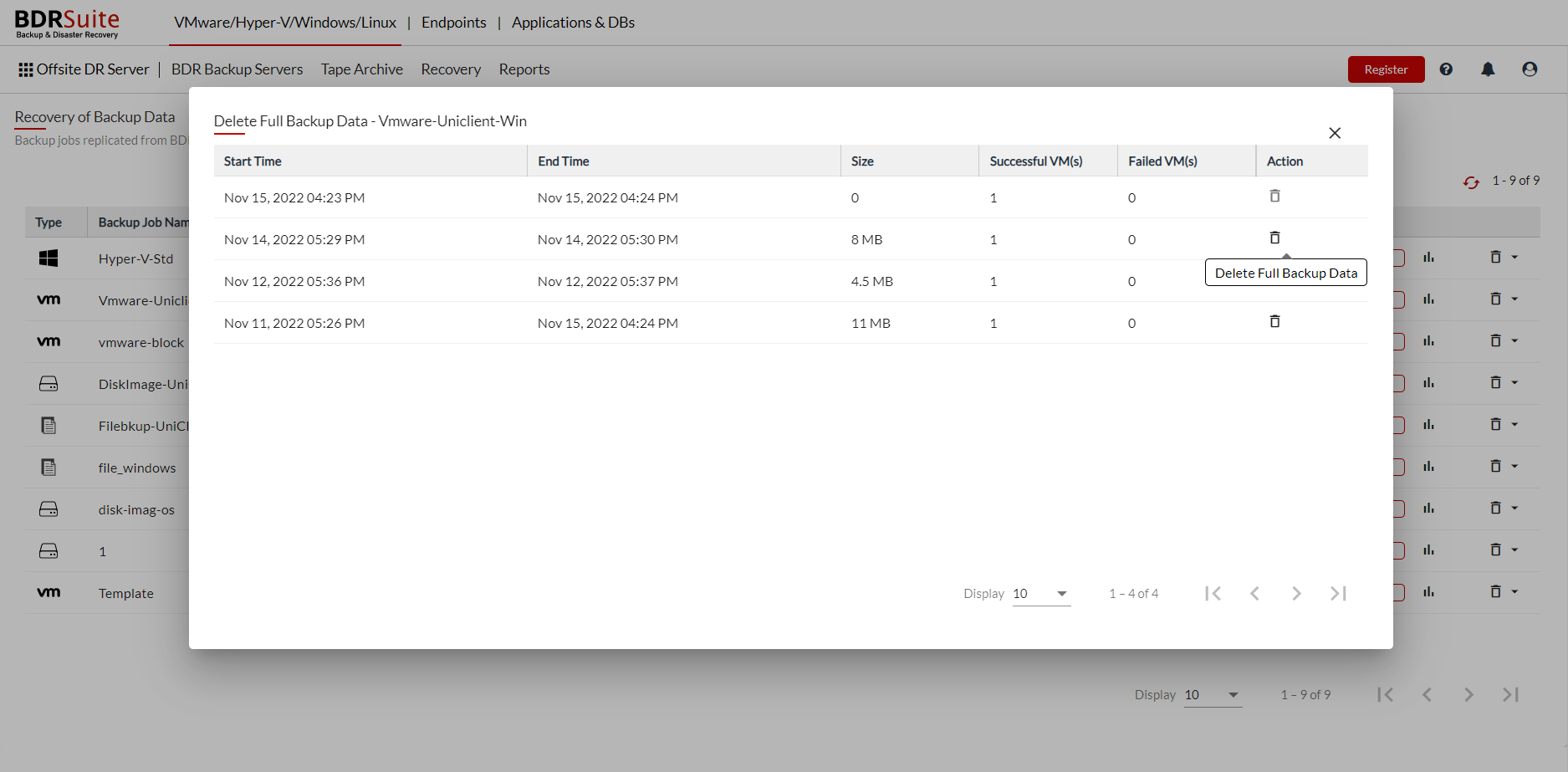Expand delete options arrow for DiskImage-Uni row
Screen dimensions: 1568x772
pos(1514,383)
